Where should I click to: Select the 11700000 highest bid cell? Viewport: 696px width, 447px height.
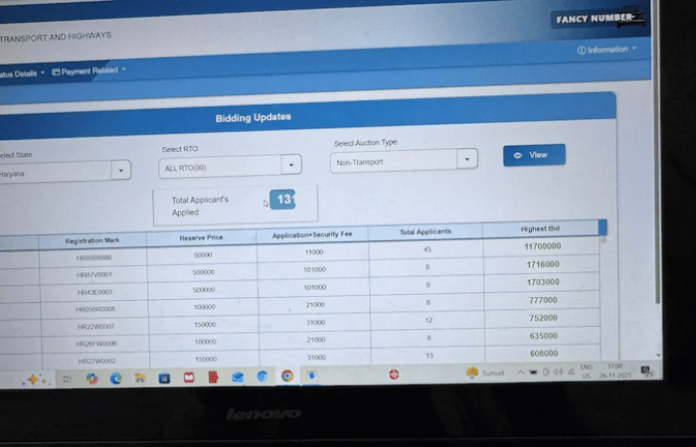click(x=543, y=246)
